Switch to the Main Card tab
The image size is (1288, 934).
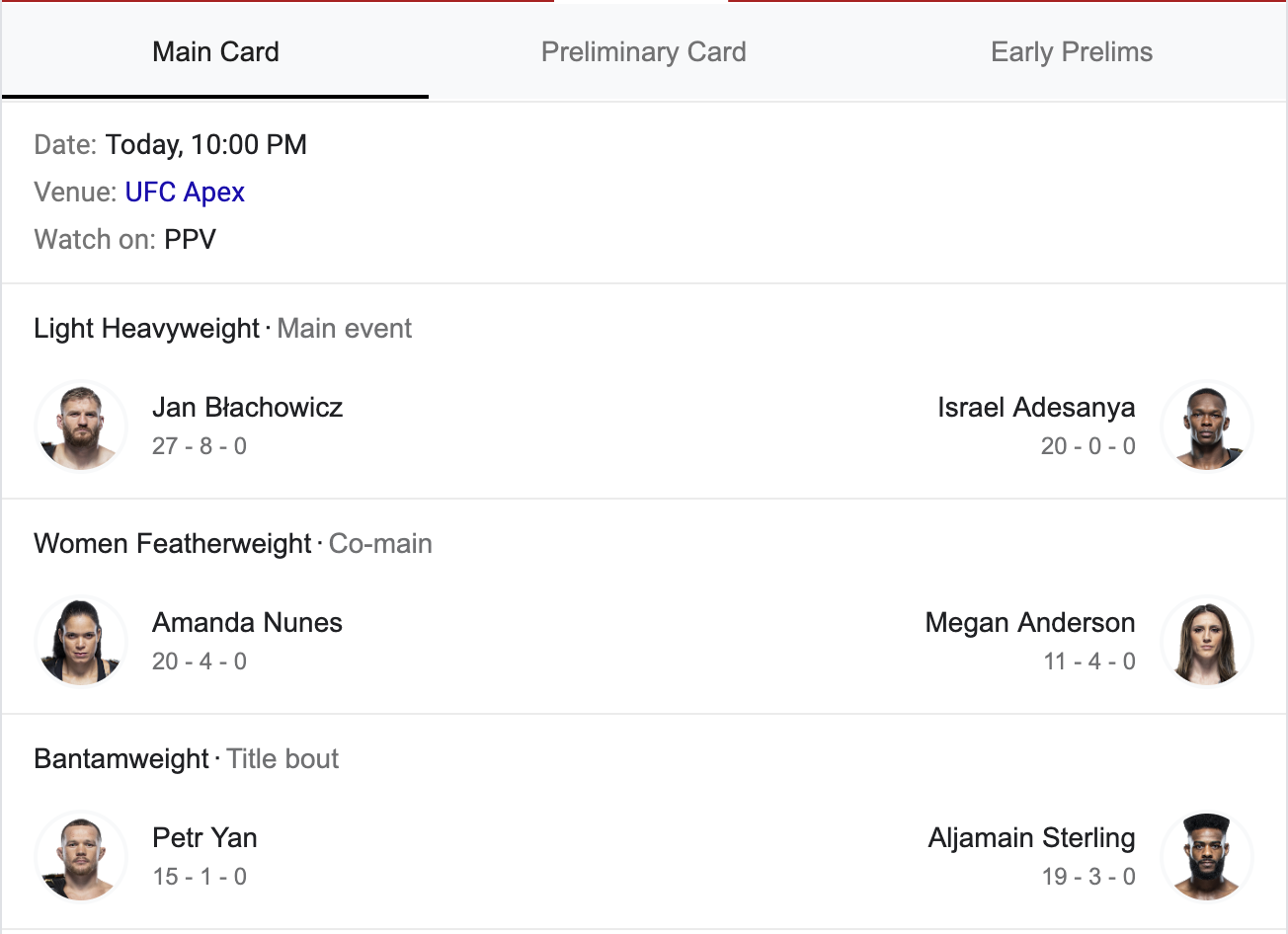(x=215, y=52)
